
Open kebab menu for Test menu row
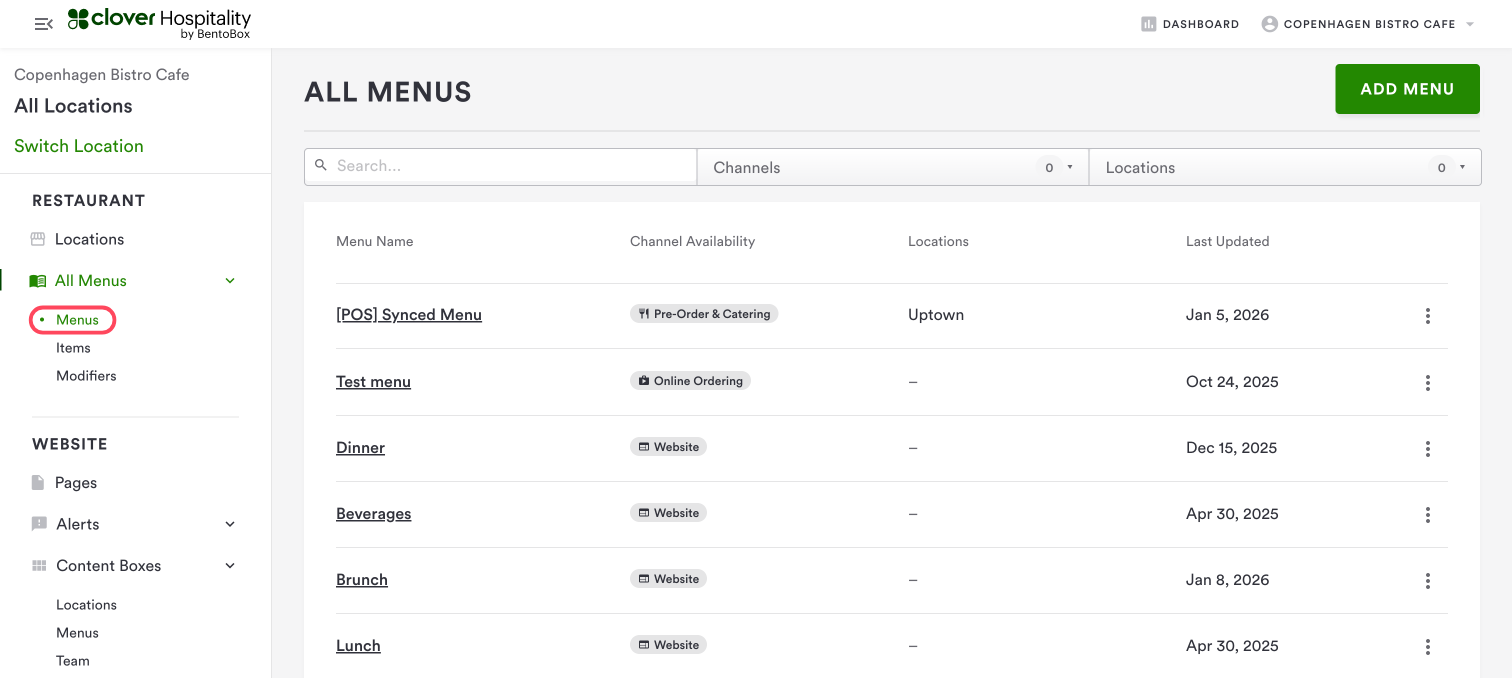pos(1427,382)
